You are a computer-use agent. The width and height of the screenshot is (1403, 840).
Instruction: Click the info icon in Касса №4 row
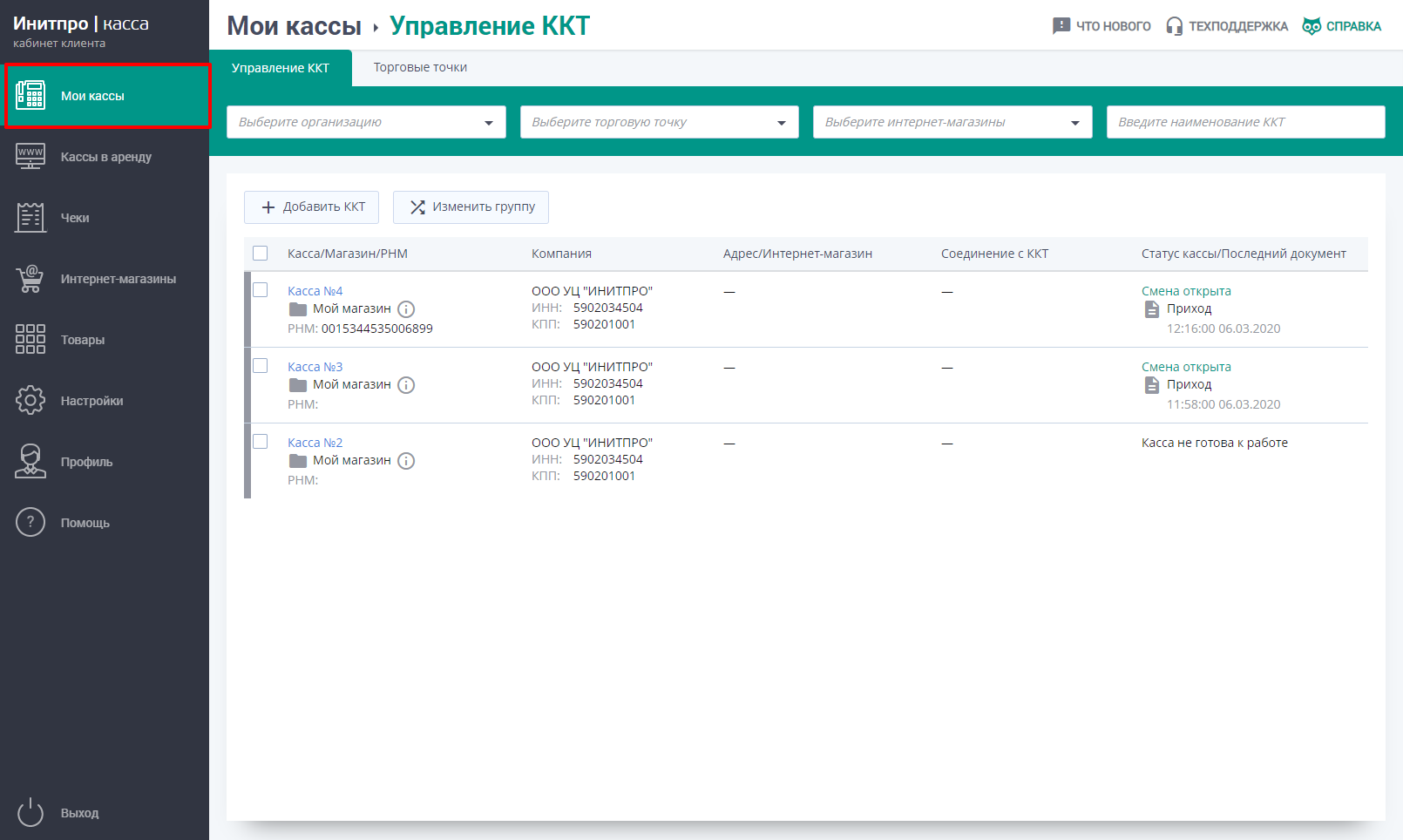(x=406, y=309)
